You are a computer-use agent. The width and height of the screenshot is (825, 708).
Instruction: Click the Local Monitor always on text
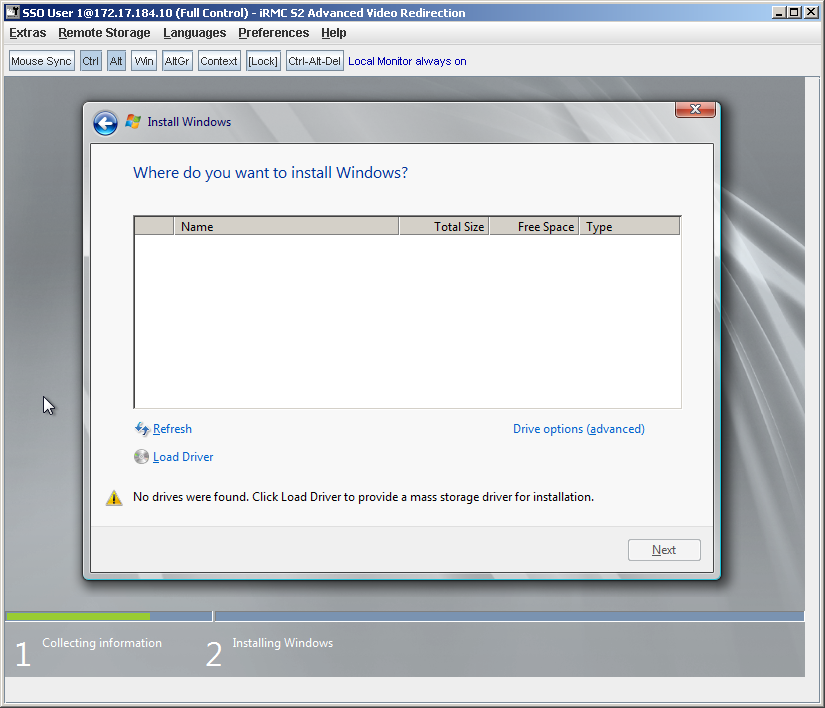(407, 61)
